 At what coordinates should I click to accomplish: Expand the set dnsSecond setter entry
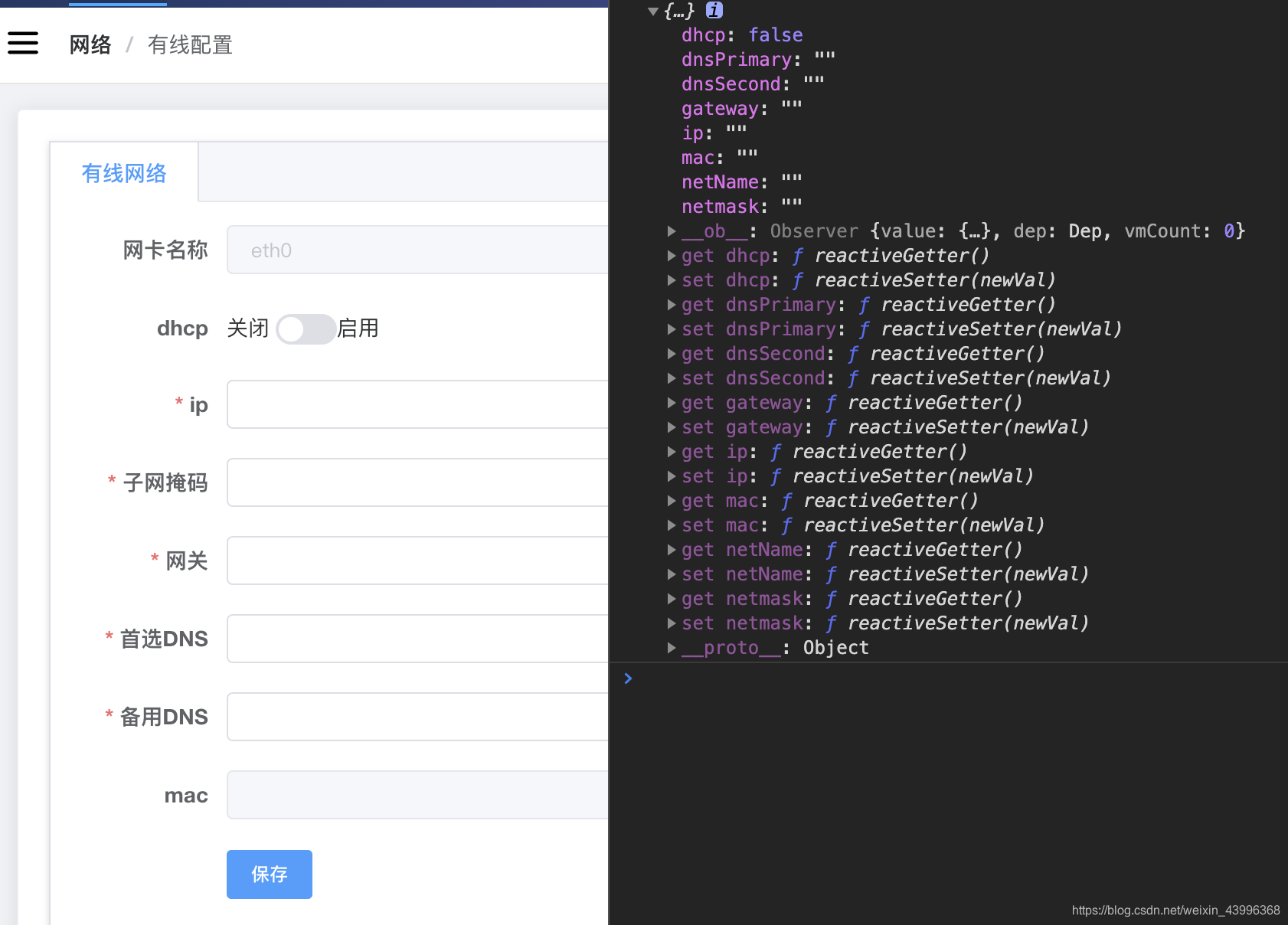[672, 378]
